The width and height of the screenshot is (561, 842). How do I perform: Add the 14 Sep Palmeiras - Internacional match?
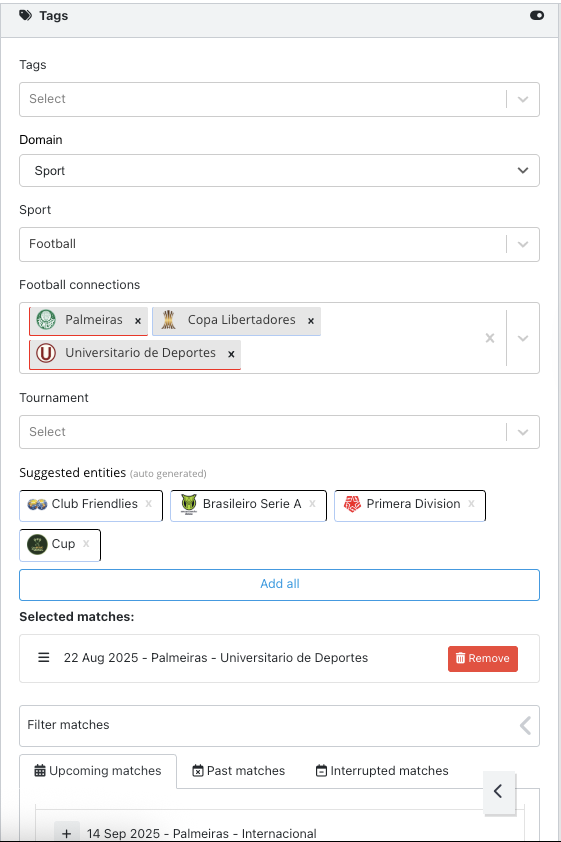(x=67, y=833)
